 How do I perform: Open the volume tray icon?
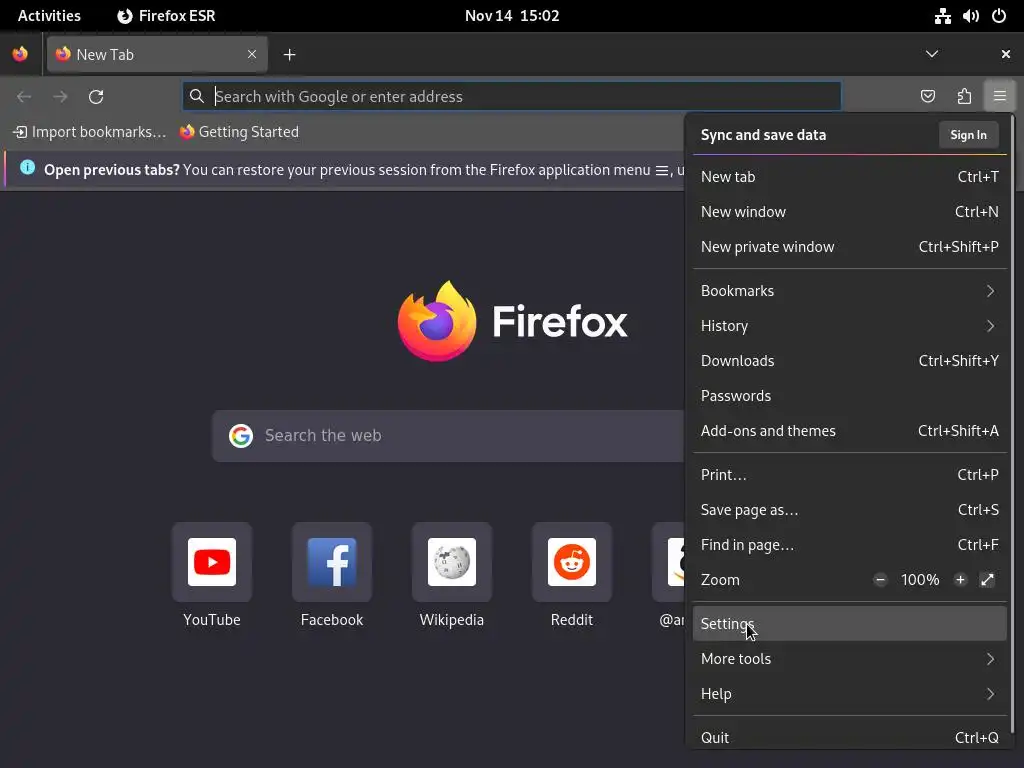coord(970,16)
